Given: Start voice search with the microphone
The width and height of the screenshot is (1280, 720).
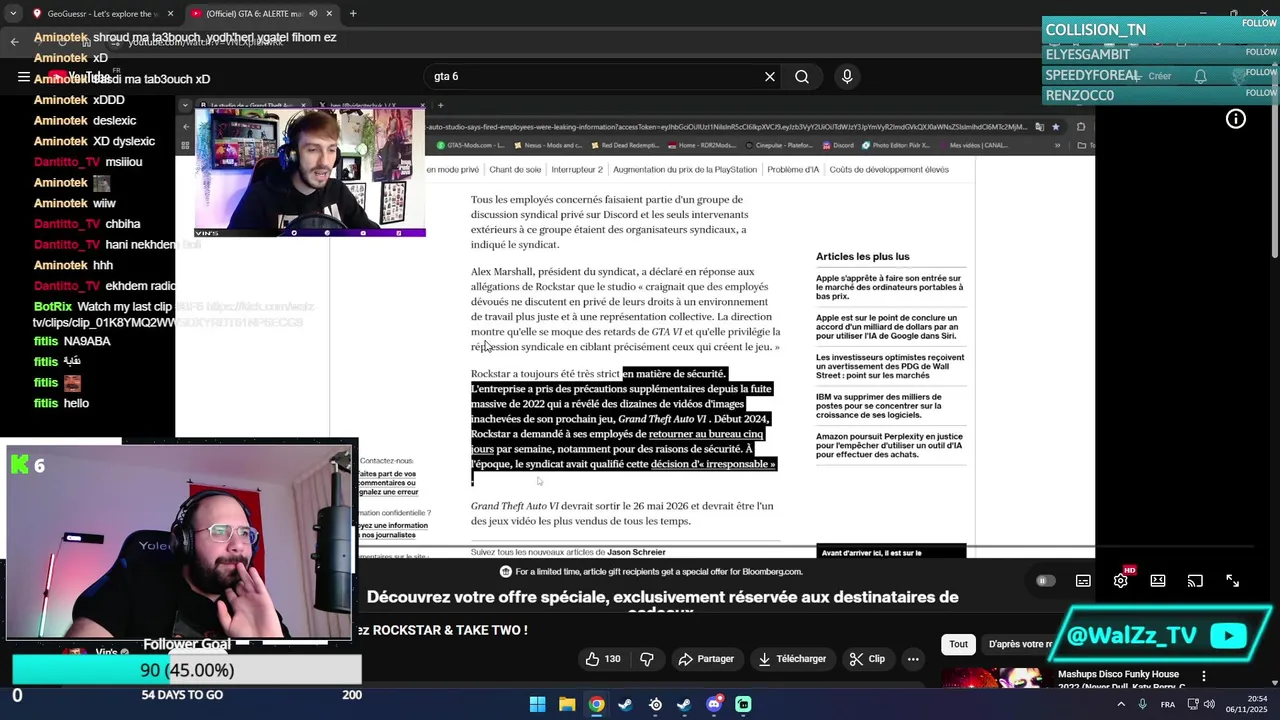Looking at the screenshot, I should coord(847,76).
